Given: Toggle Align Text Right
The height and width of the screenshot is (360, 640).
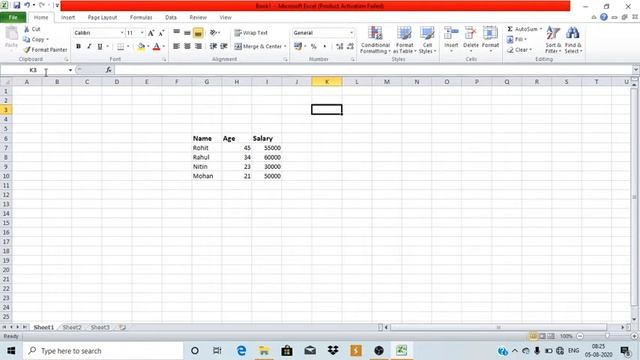Looking at the screenshot, I should [198, 47].
